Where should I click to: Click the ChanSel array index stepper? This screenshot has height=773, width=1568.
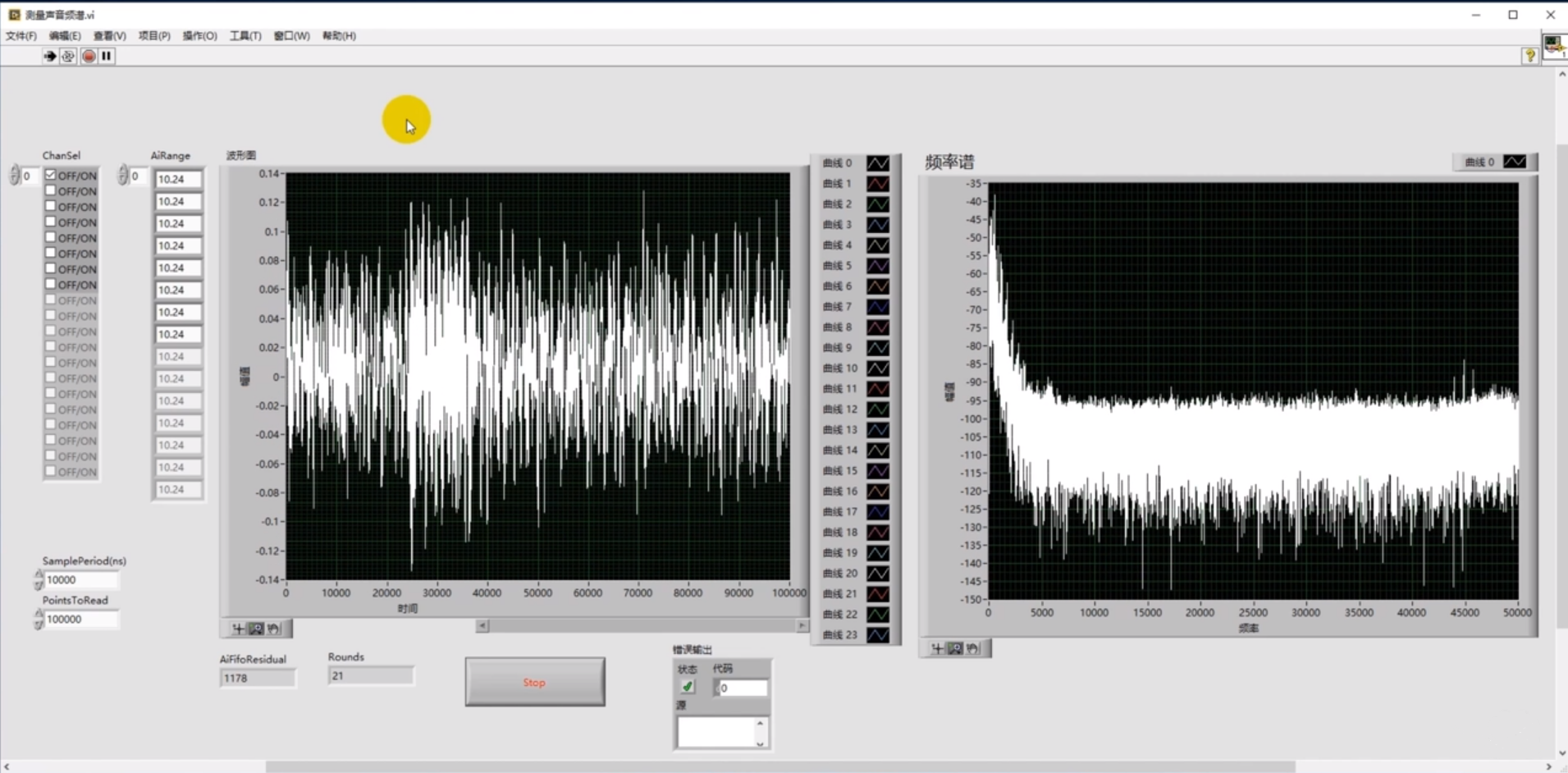(x=14, y=176)
